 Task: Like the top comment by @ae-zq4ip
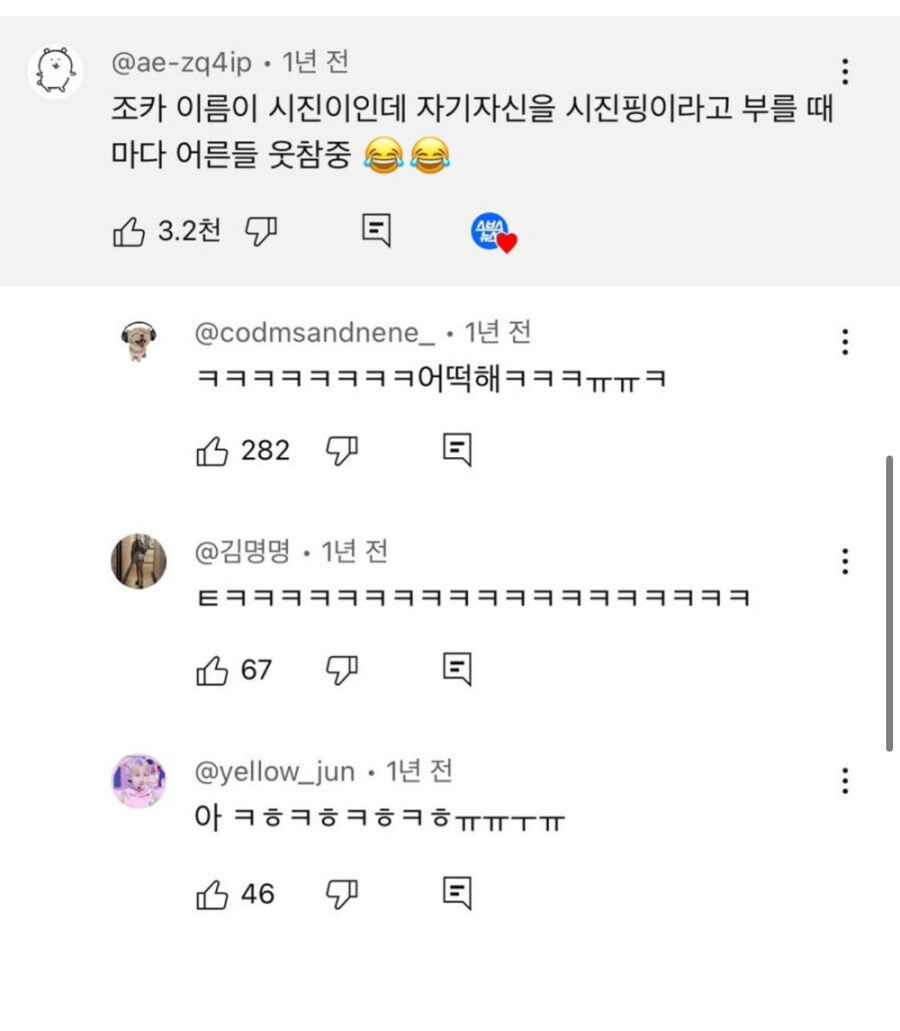click(129, 233)
